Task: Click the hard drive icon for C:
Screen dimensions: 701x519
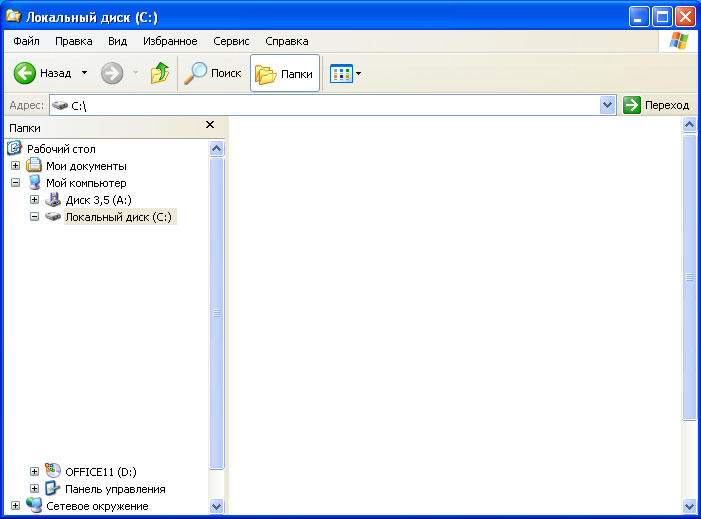Action: (53, 217)
